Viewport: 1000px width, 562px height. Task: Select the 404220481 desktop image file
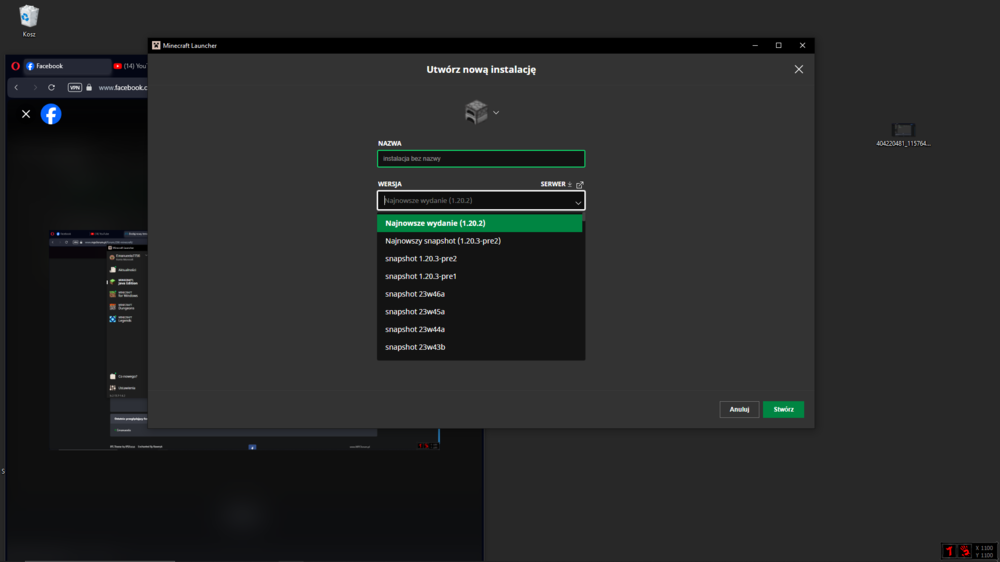[903, 135]
